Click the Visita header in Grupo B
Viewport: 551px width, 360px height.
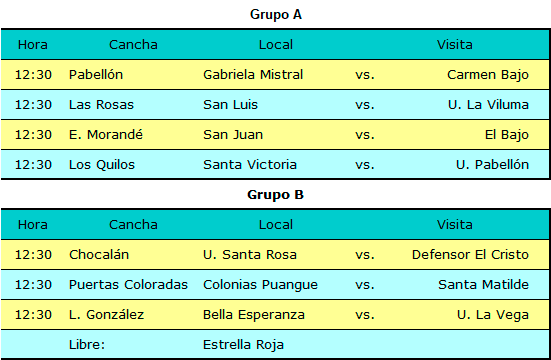coord(455,225)
